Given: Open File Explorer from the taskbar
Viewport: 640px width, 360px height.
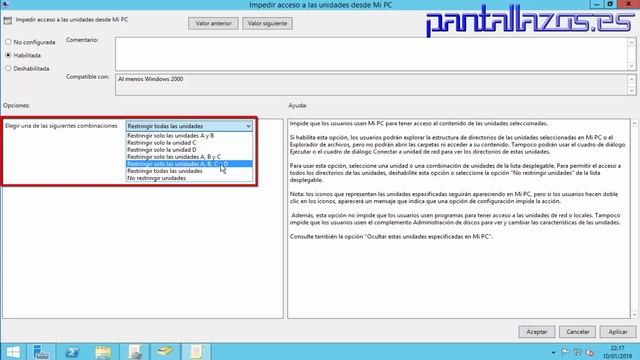Looking at the screenshot, I should point(103,352).
